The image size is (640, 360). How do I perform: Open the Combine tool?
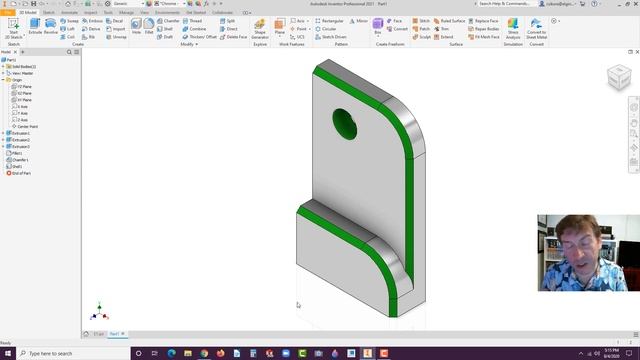coord(194,29)
